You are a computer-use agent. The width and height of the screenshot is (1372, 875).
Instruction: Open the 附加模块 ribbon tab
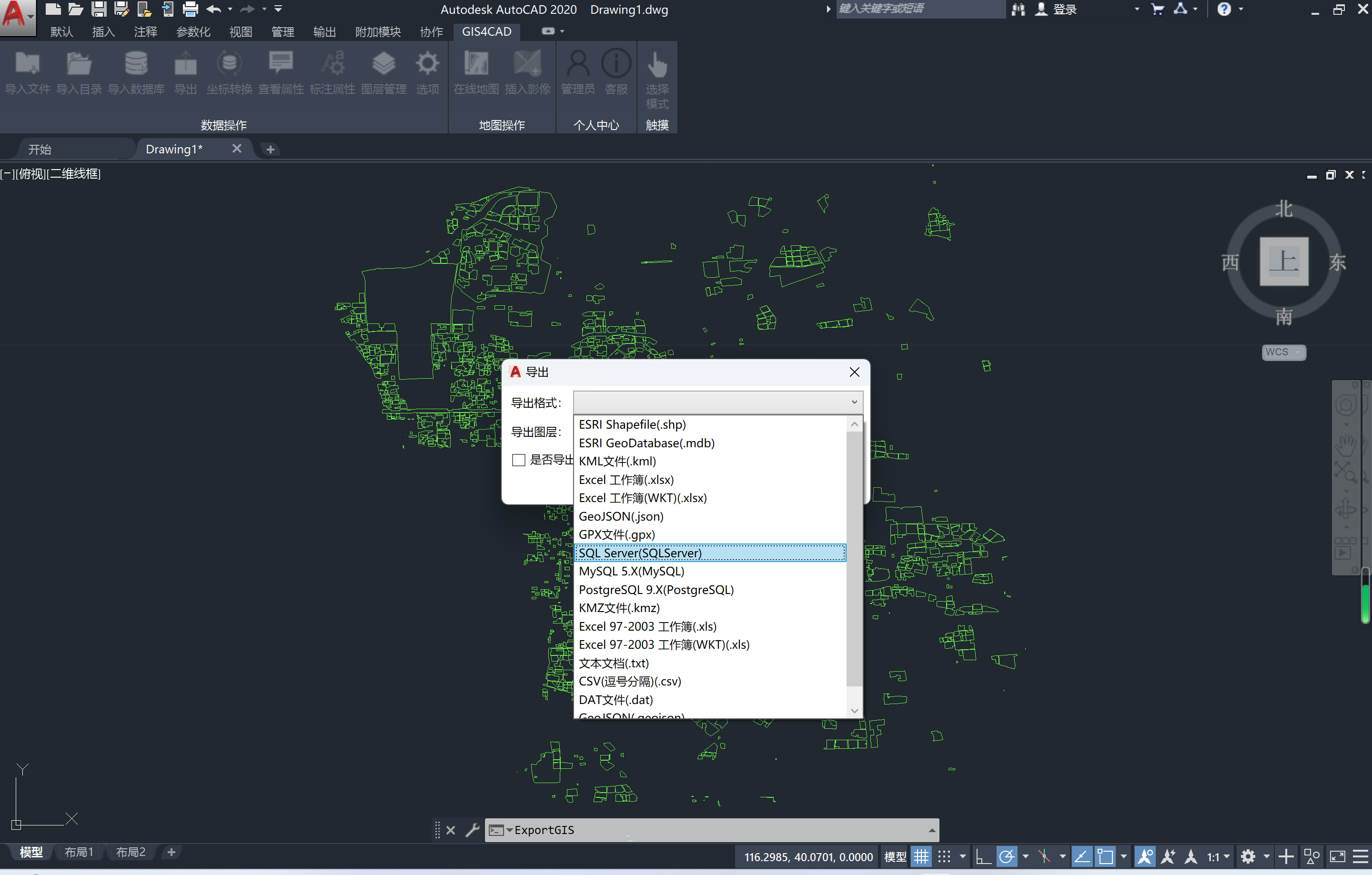tap(378, 32)
